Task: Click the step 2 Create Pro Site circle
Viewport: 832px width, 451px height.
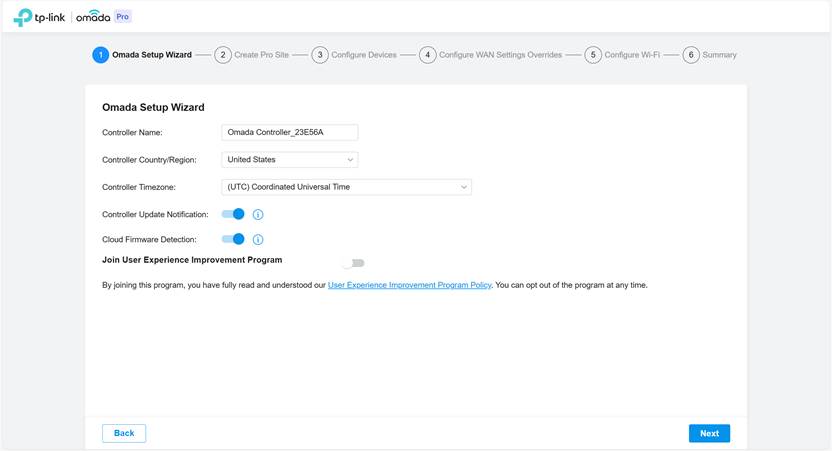Action: click(223, 55)
